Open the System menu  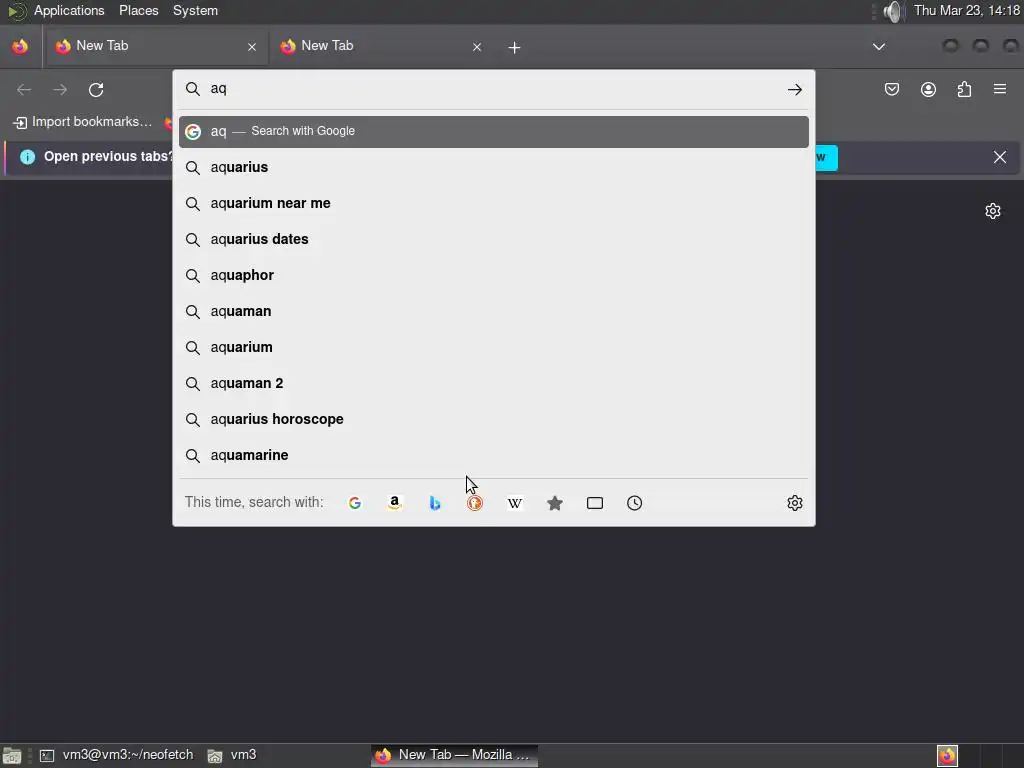tap(195, 11)
